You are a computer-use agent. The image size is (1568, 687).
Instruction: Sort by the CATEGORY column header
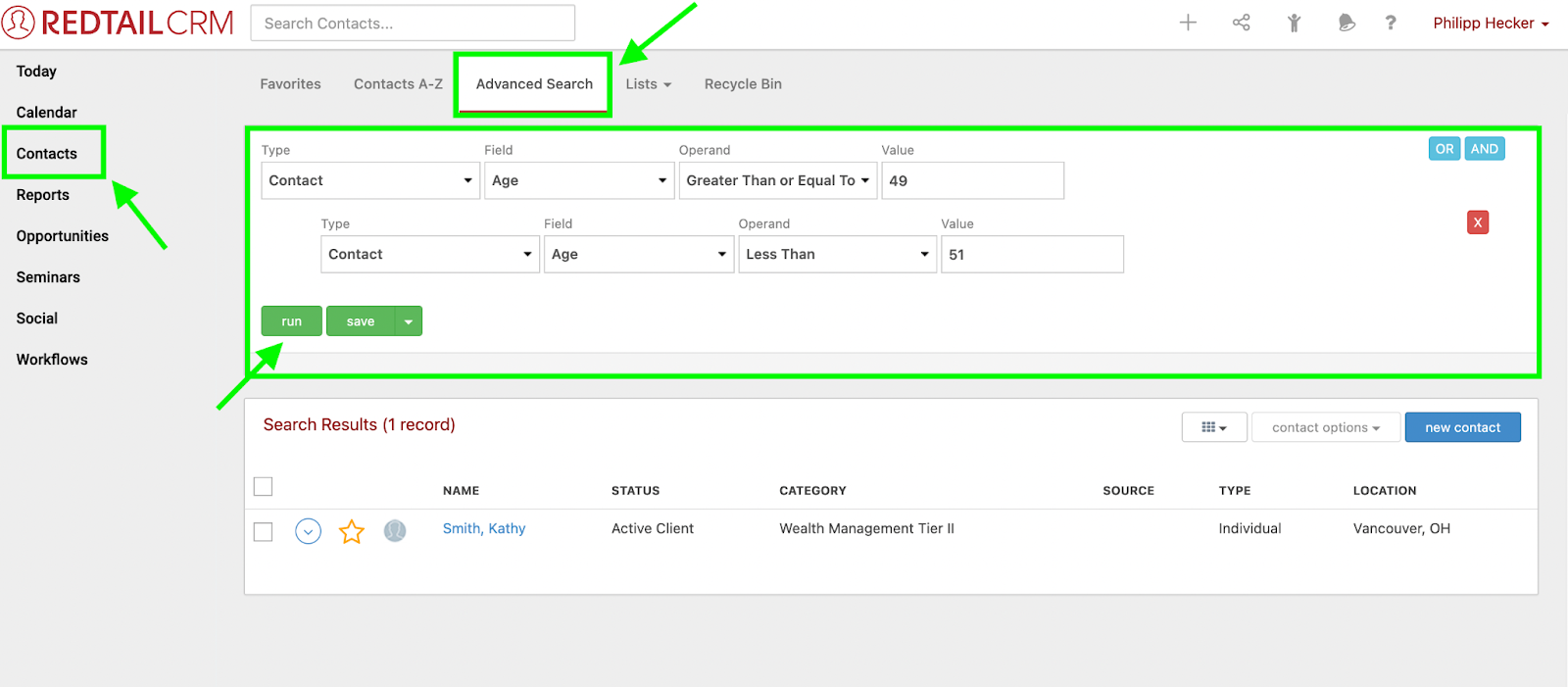click(813, 491)
